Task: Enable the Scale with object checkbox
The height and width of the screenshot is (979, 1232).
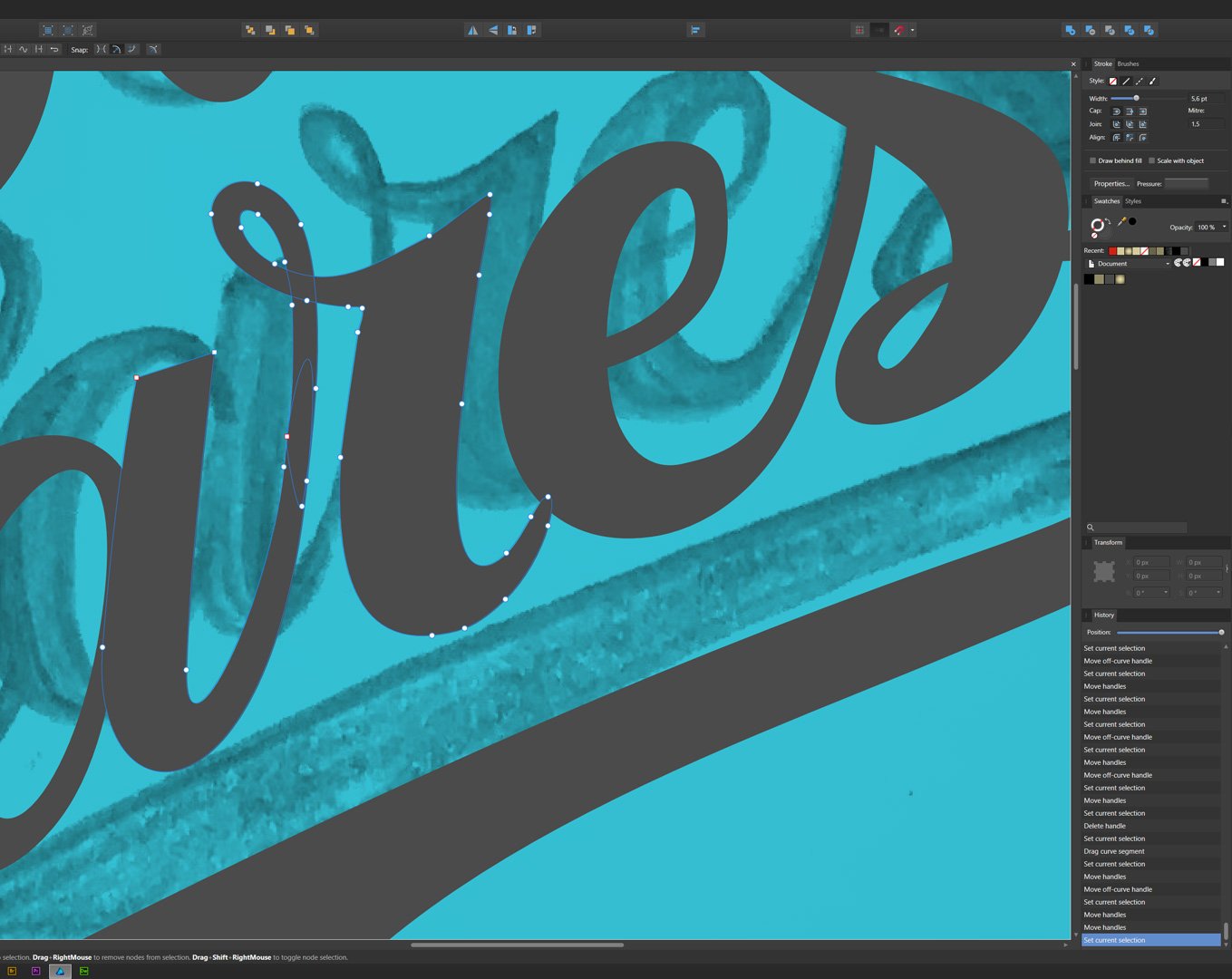Action: click(1152, 160)
